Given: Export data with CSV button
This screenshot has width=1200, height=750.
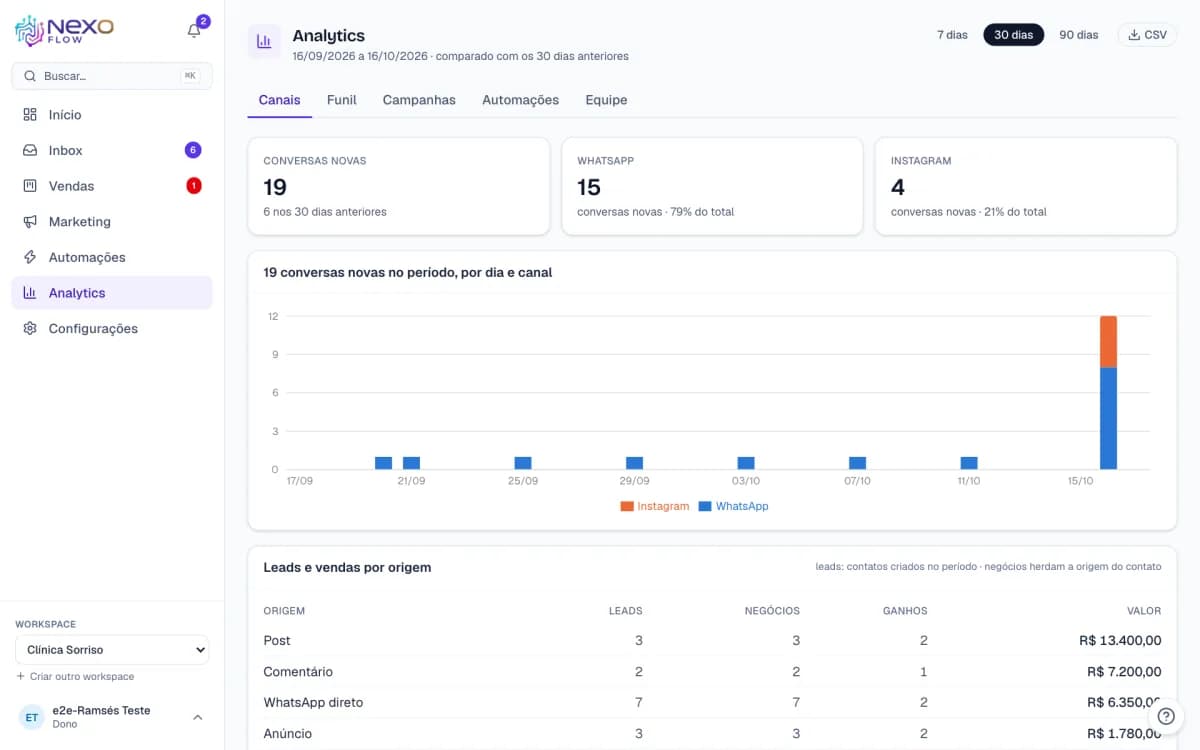Looking at the screenshot, I should (x=1147, y=35).
